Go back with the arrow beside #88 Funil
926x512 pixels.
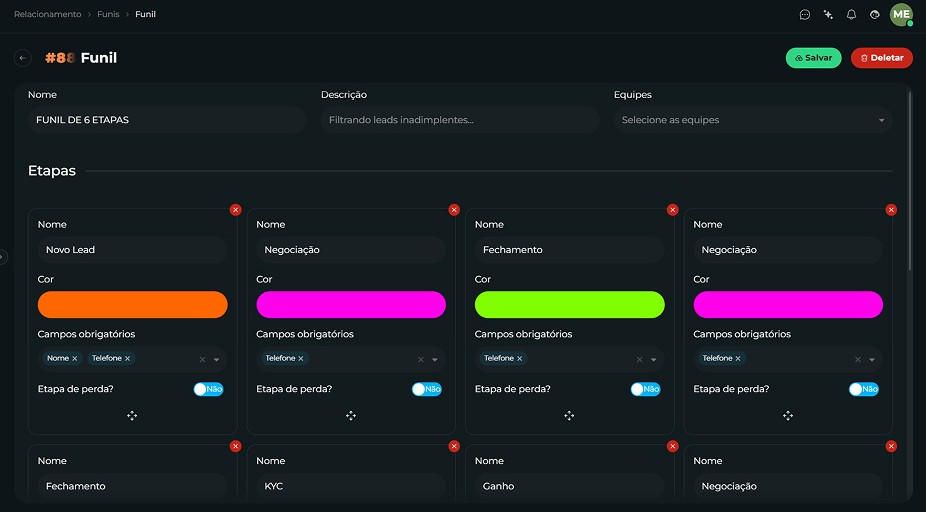point(22,58)
